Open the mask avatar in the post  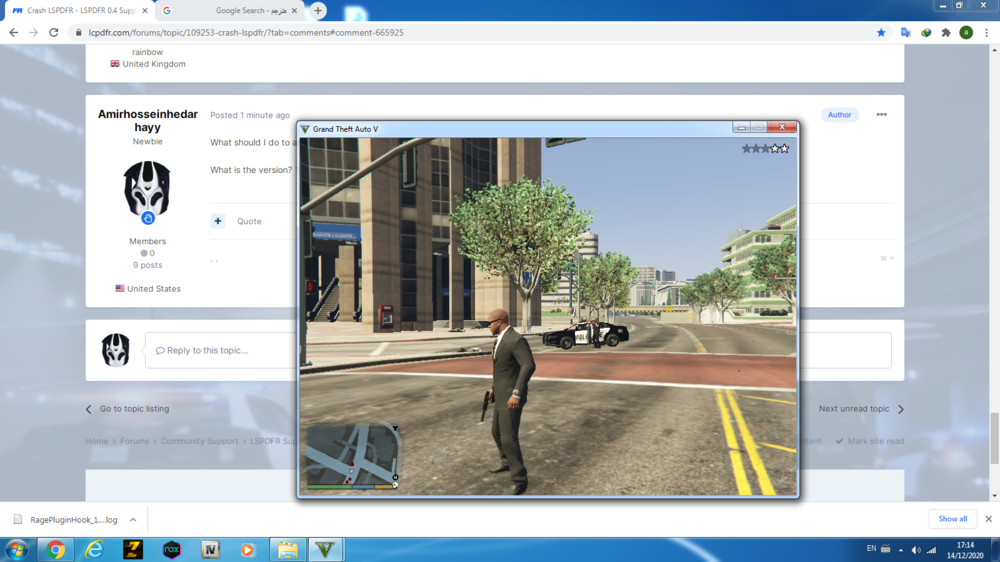[x=147, y=189]
